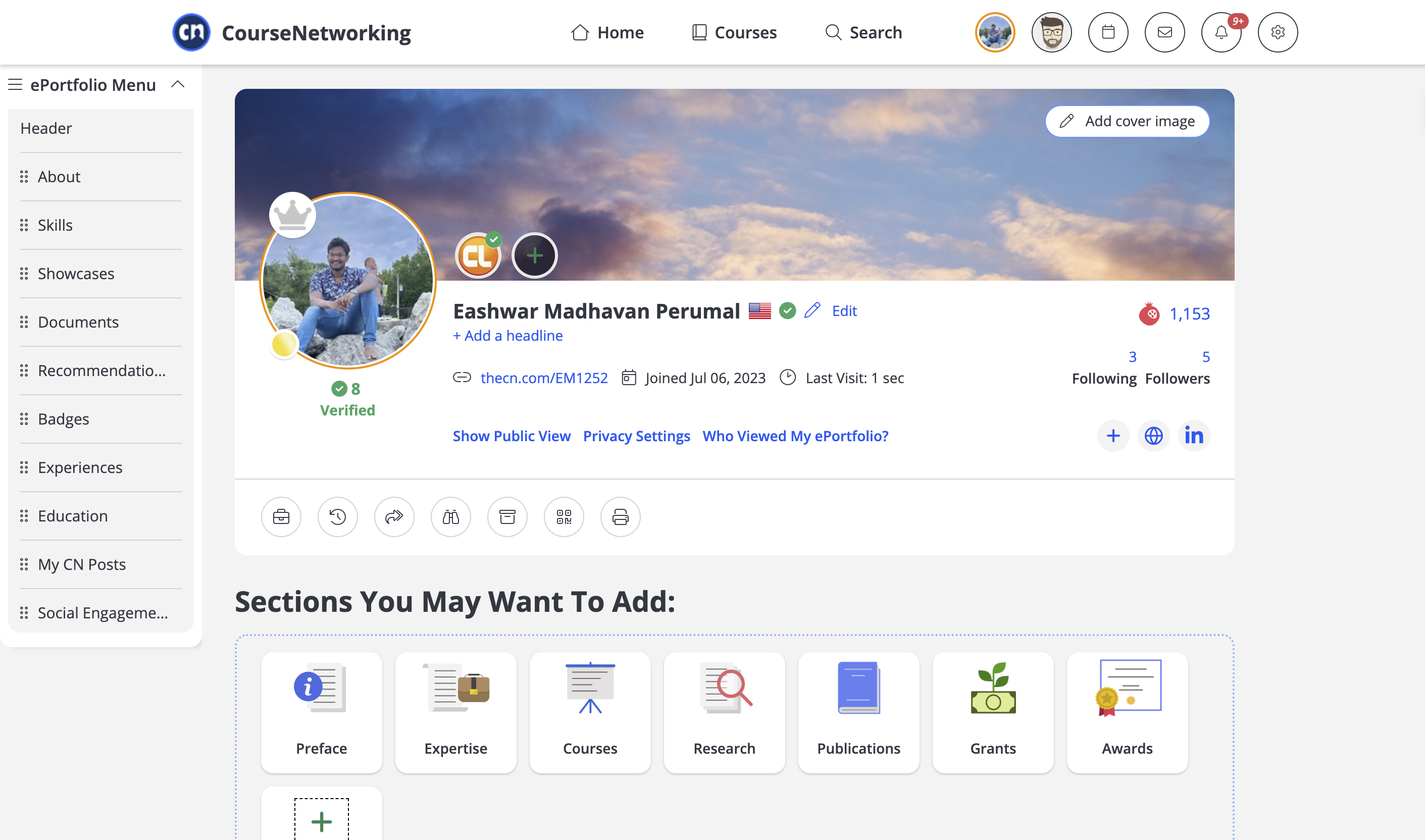
Task: Add the Research section card
Action: 724,713
